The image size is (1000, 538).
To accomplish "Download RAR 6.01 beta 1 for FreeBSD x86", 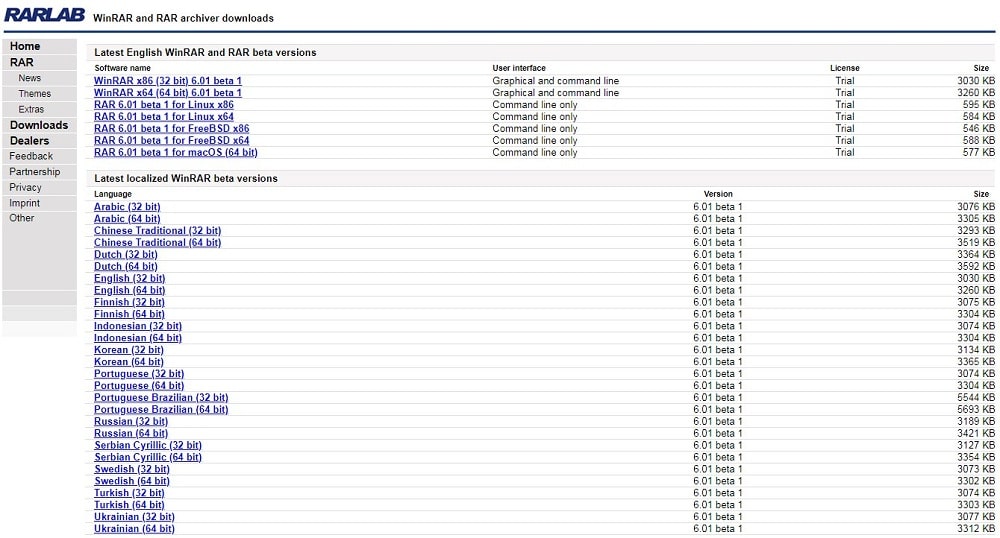I will [172, 129].
